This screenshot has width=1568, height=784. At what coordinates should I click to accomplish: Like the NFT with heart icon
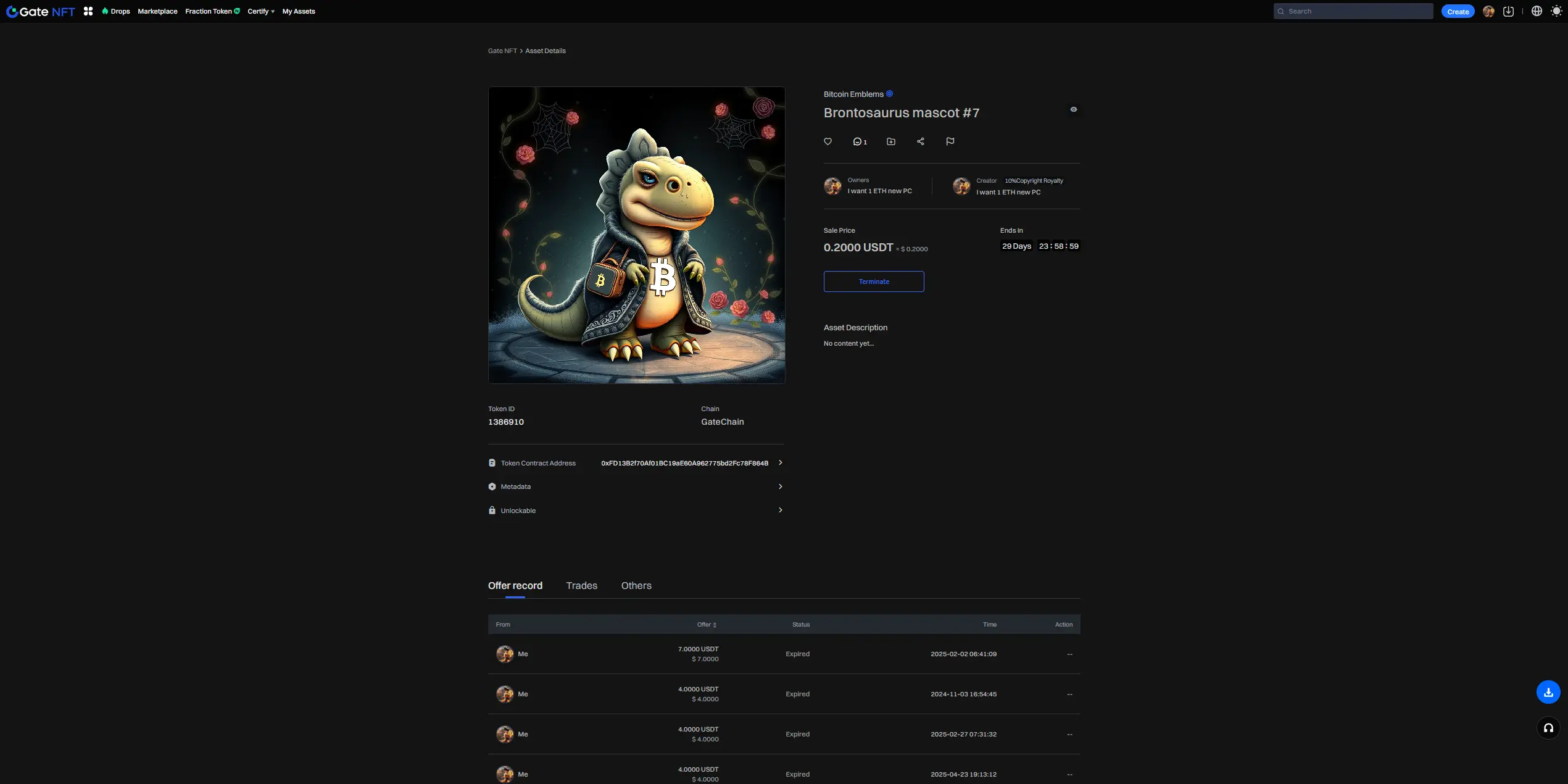click(828, 141)
